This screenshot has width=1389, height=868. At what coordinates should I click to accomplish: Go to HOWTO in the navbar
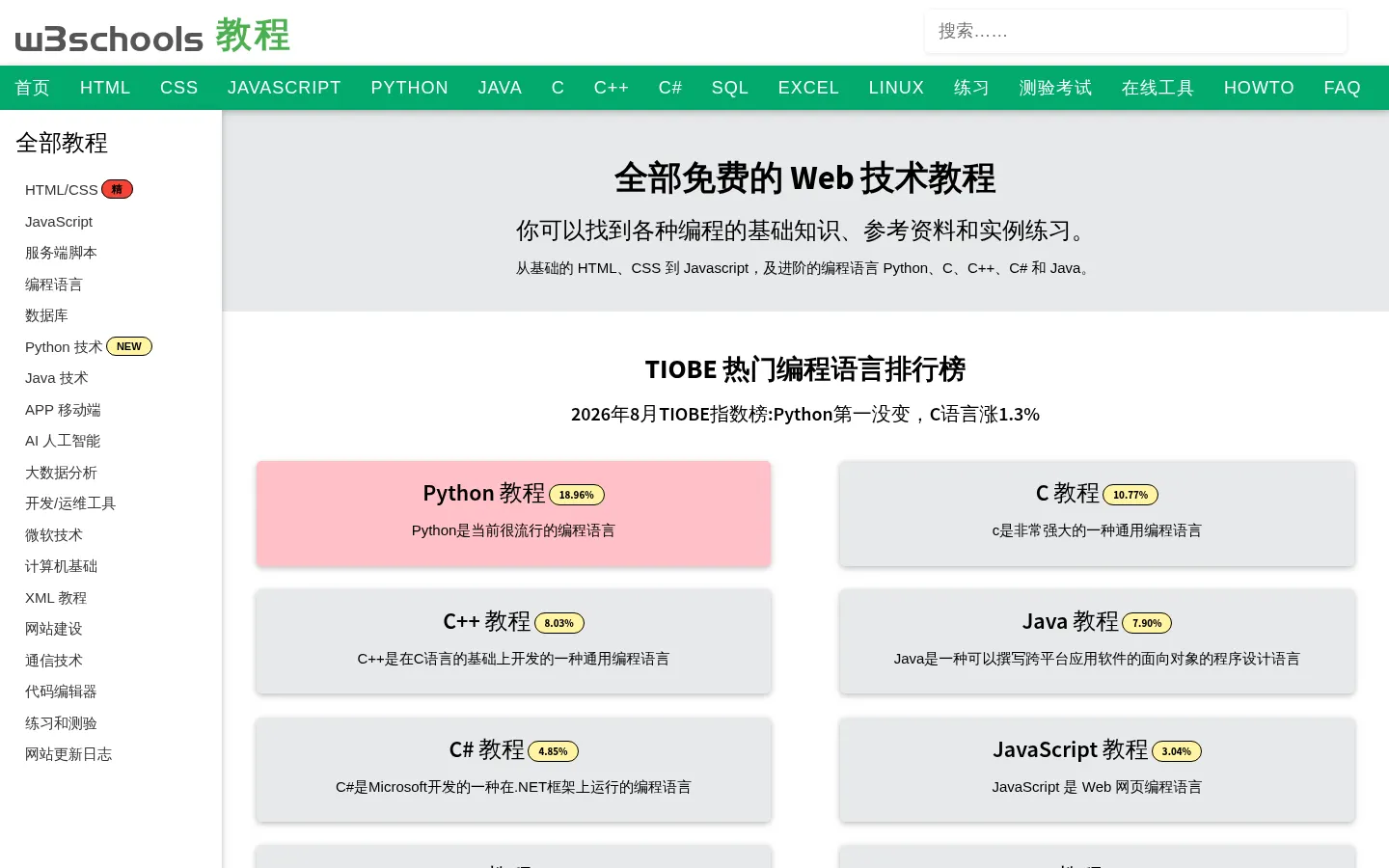click(1259, 88)
